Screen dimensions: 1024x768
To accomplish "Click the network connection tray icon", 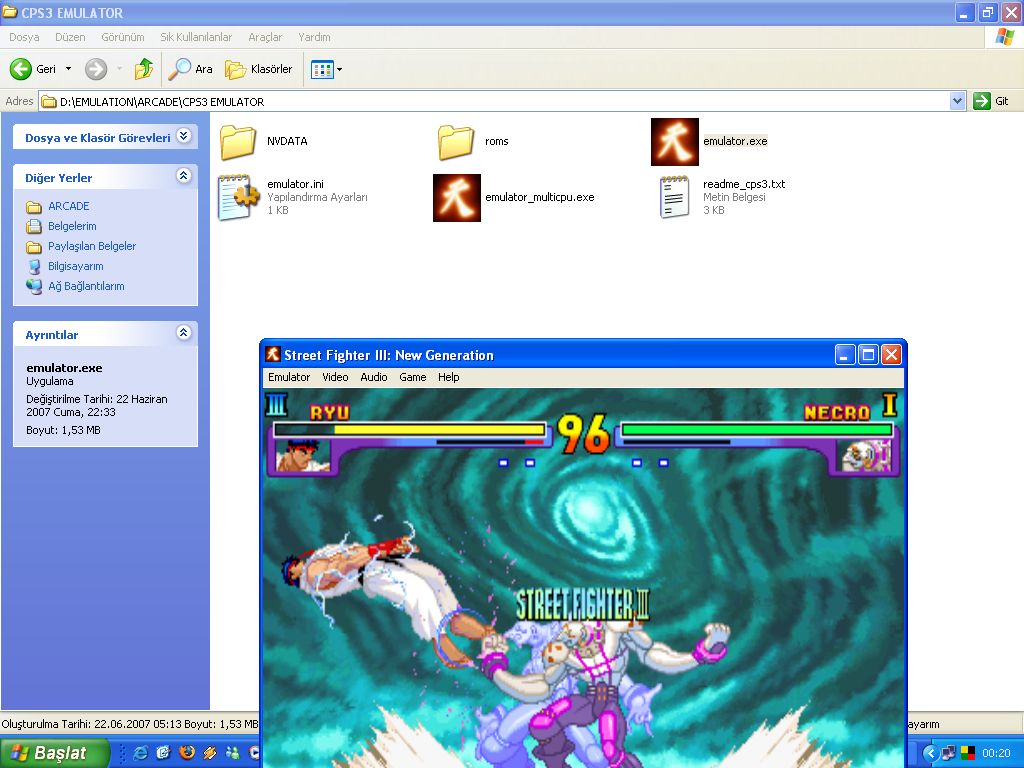I will pos(948,753).
